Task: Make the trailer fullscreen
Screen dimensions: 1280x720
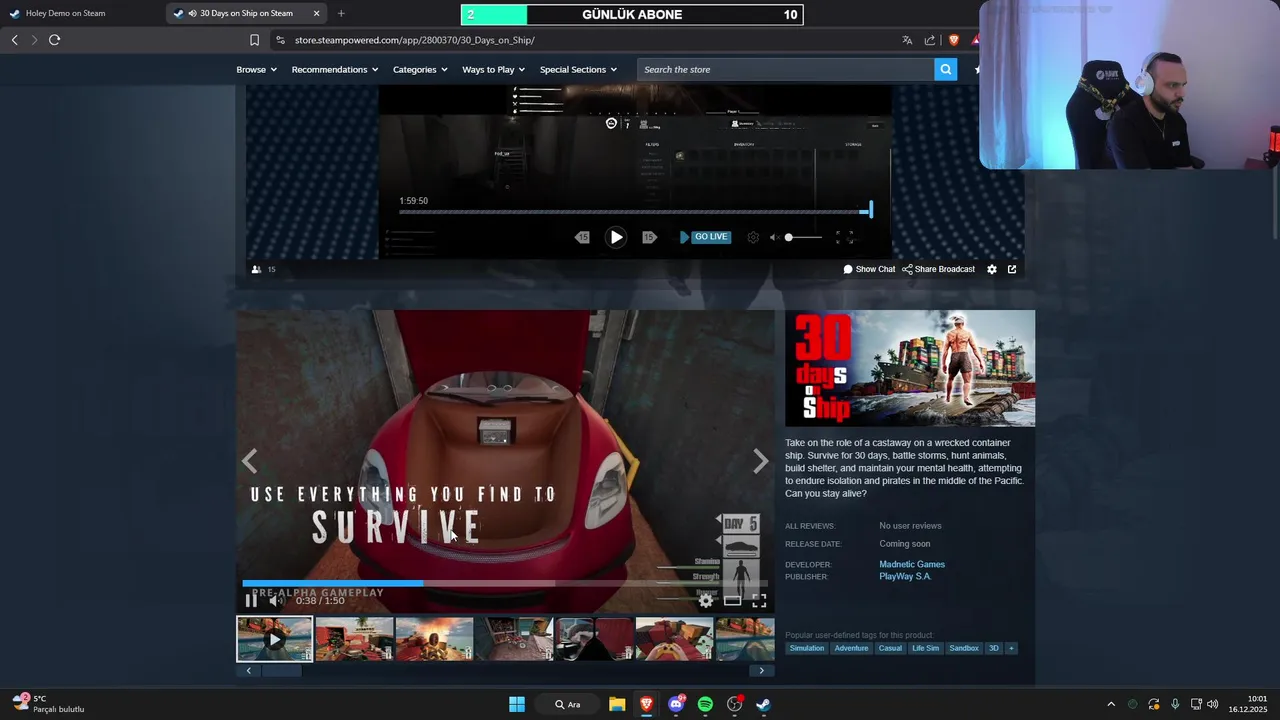Action: 759,600
